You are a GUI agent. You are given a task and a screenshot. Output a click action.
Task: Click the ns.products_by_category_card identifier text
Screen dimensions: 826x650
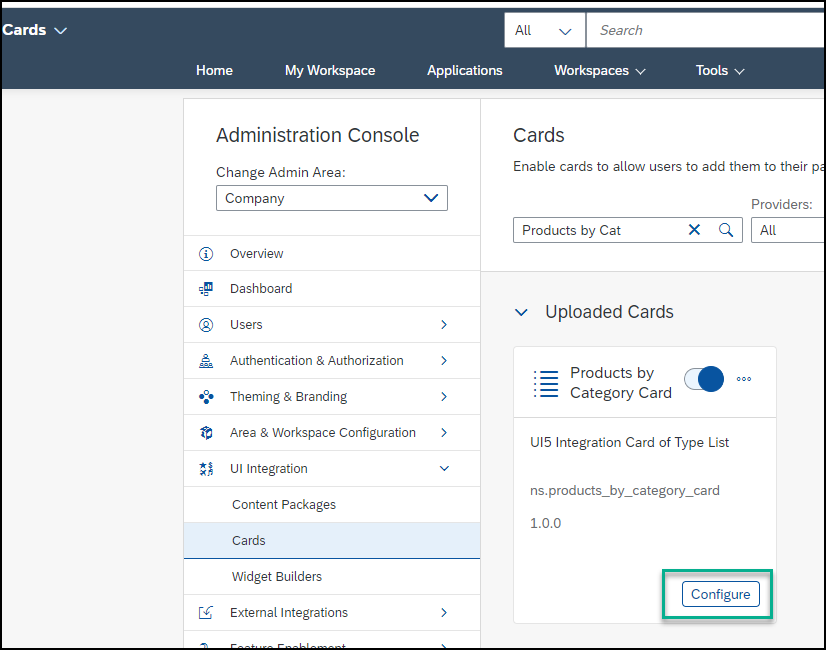(625, 491)
